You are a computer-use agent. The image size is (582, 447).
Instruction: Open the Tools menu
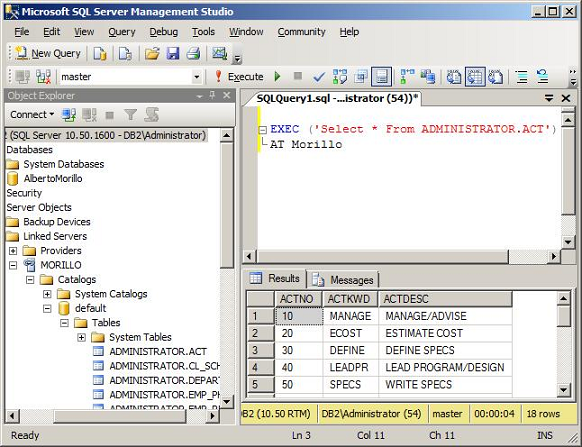pyautogui.click(x=203, y=32)
